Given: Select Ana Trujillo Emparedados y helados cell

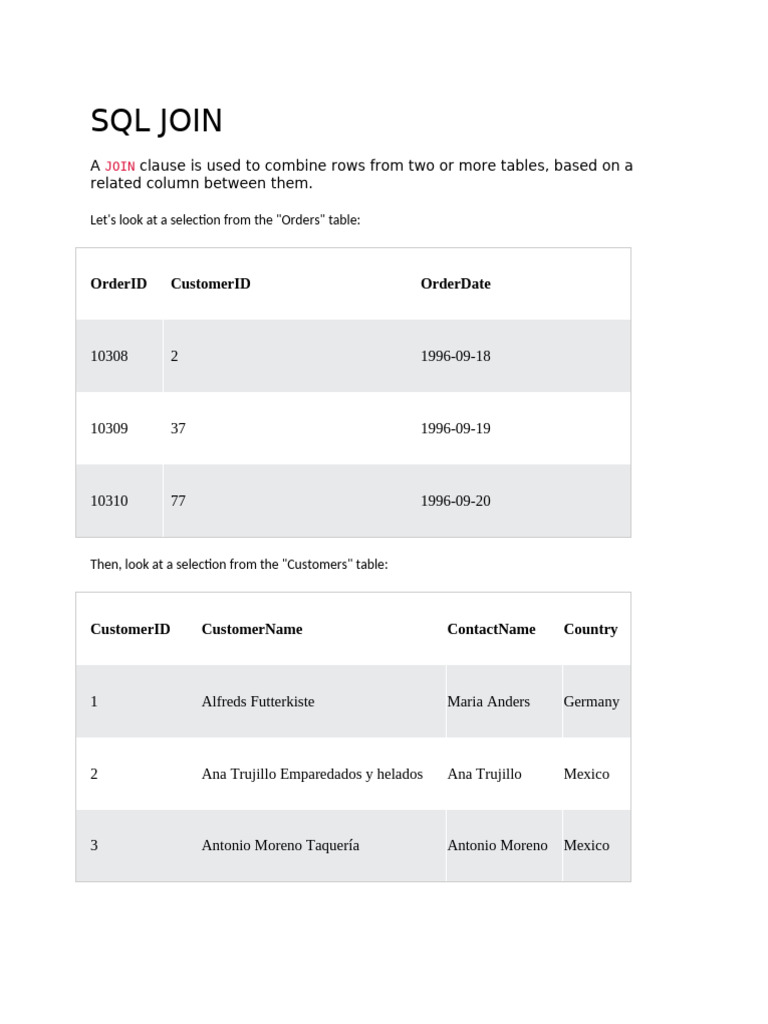Looking at the screenshot, I should 312,774.
